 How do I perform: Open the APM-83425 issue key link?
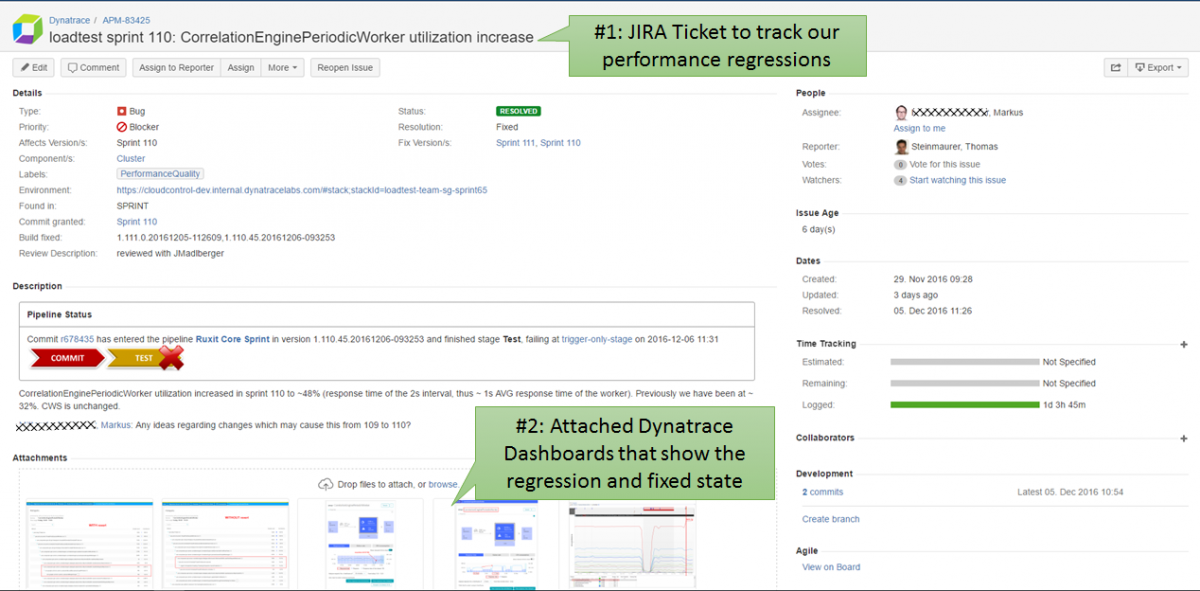126,20
